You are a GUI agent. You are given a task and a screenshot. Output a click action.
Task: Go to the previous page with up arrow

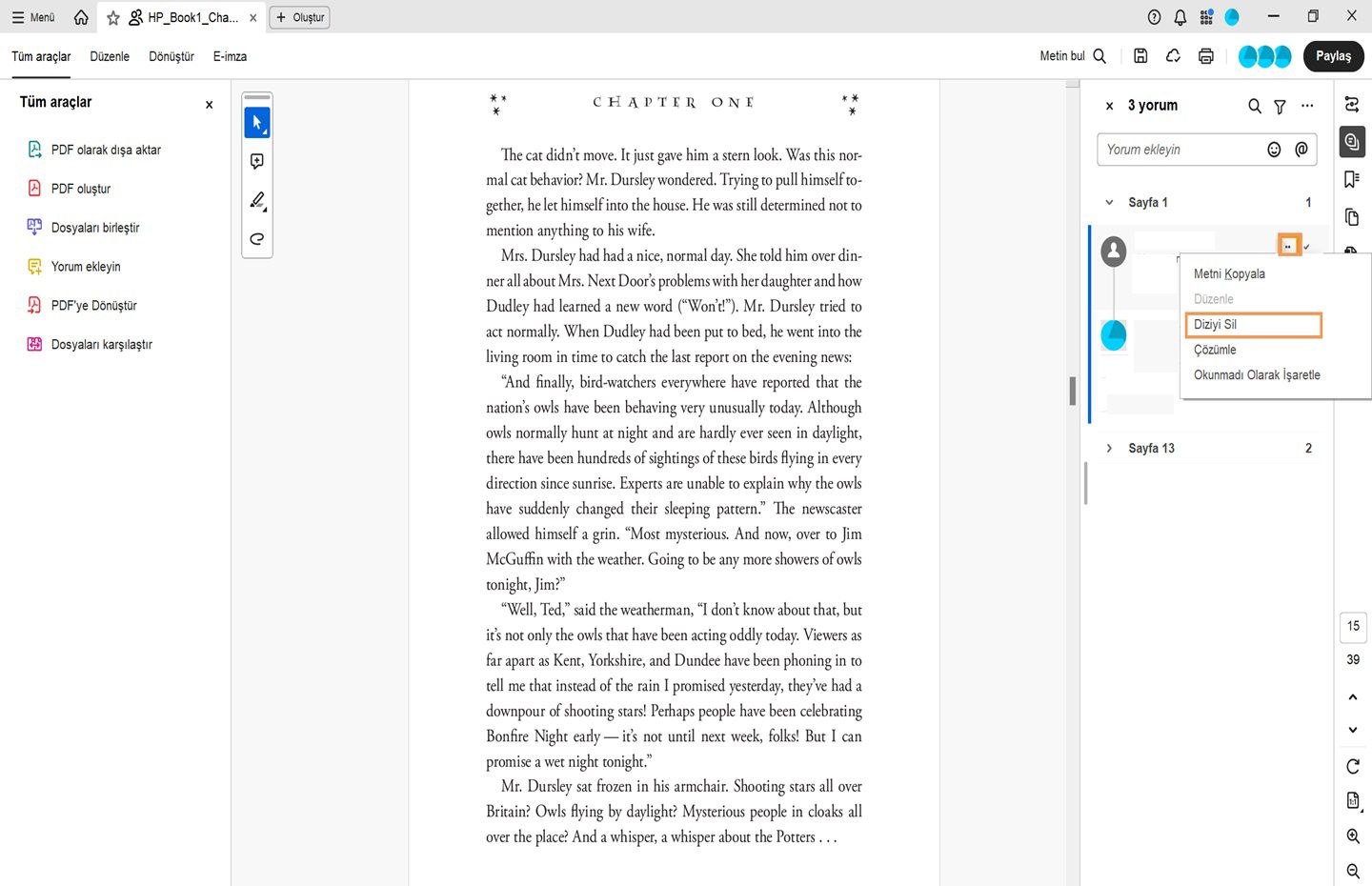1353,697
